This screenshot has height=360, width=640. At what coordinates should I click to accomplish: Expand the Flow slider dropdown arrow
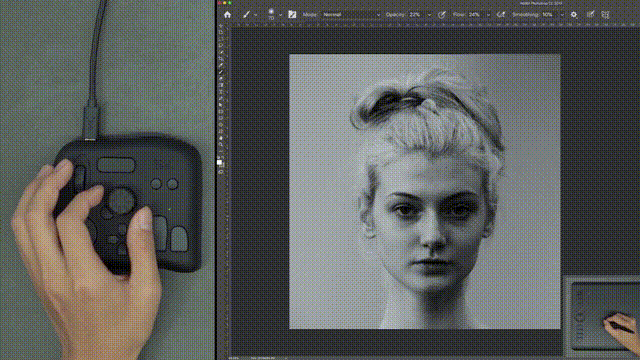coord(488,15)
